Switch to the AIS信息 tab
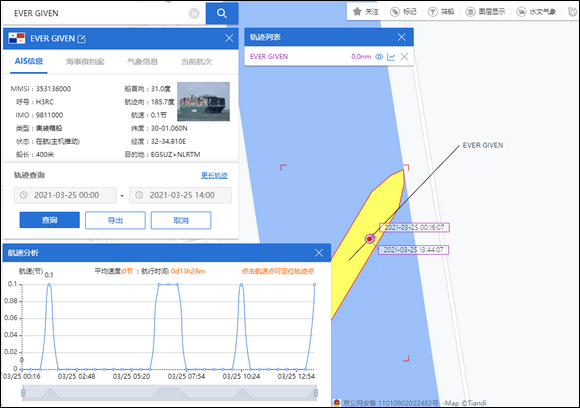The height and width of the screenshot is (408, 580). [x=29, y=61]
